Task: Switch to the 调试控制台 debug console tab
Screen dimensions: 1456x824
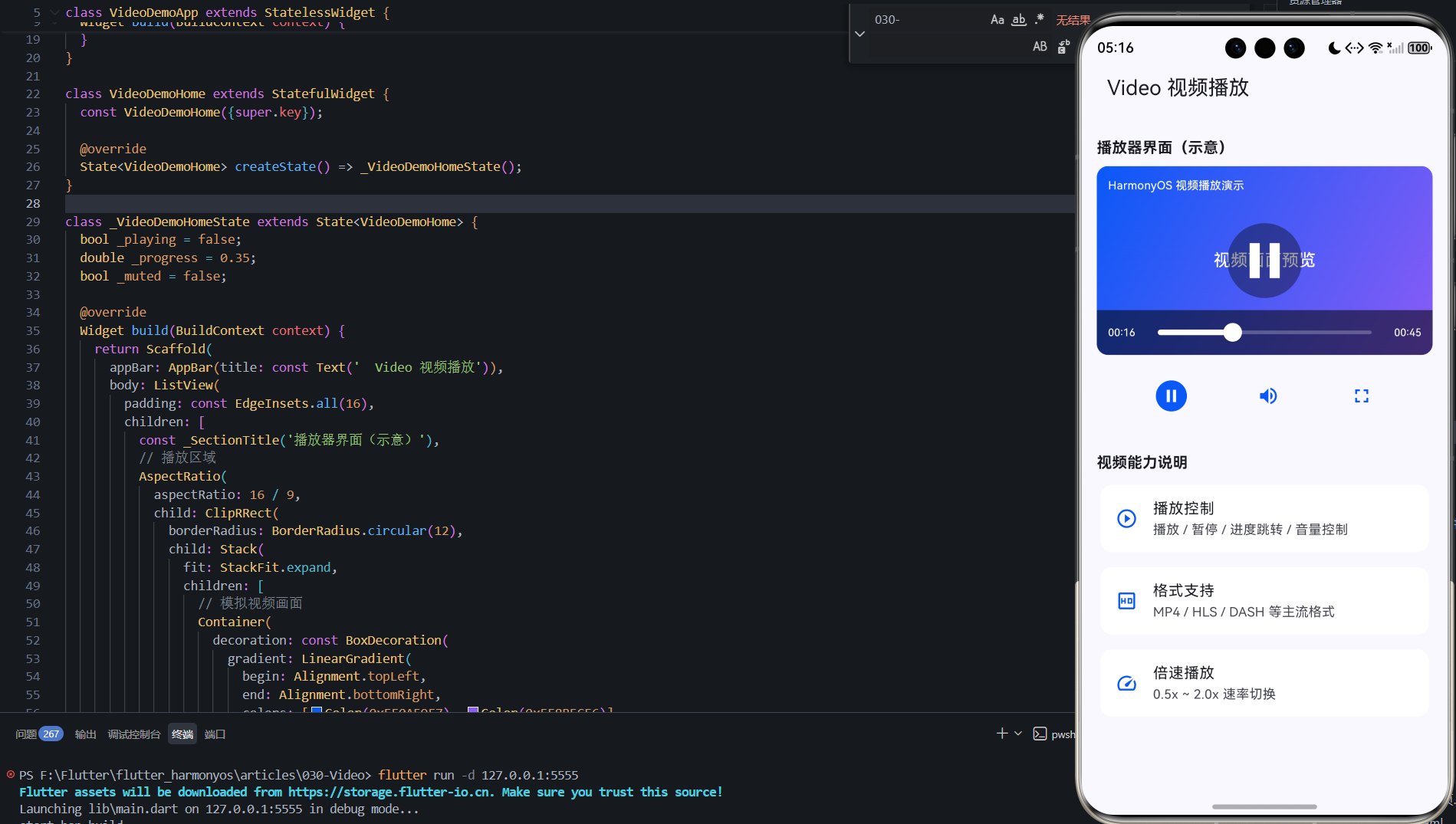Action: (134, 734)
